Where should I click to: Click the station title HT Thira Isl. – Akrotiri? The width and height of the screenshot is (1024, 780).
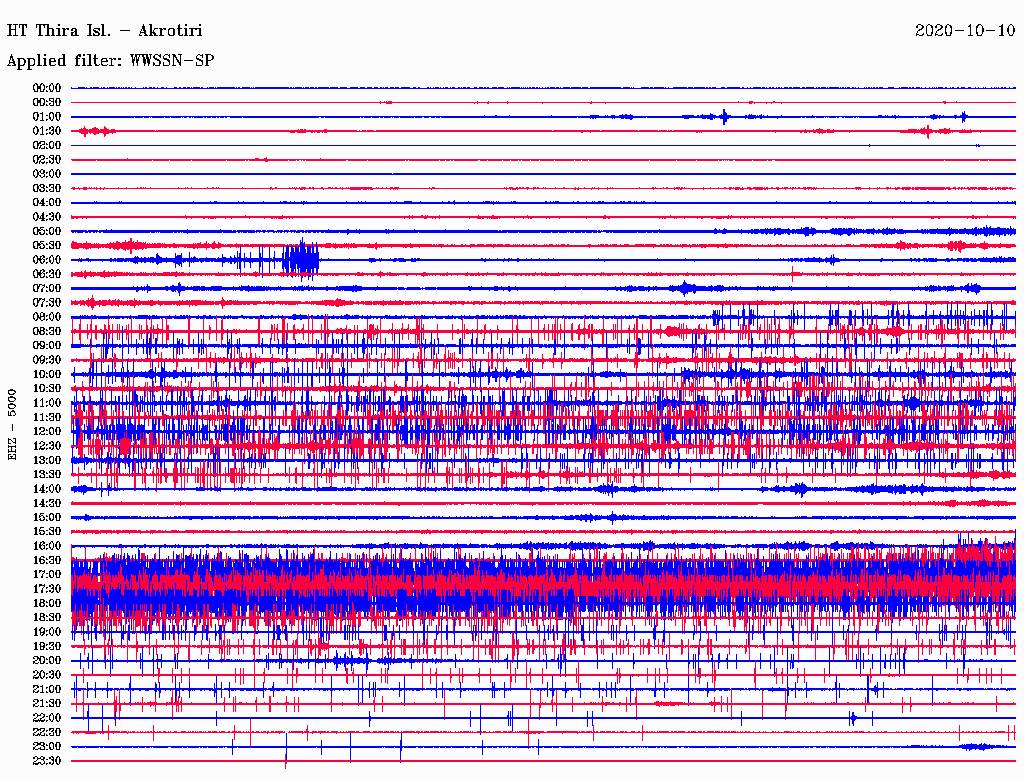coord(104,31)
